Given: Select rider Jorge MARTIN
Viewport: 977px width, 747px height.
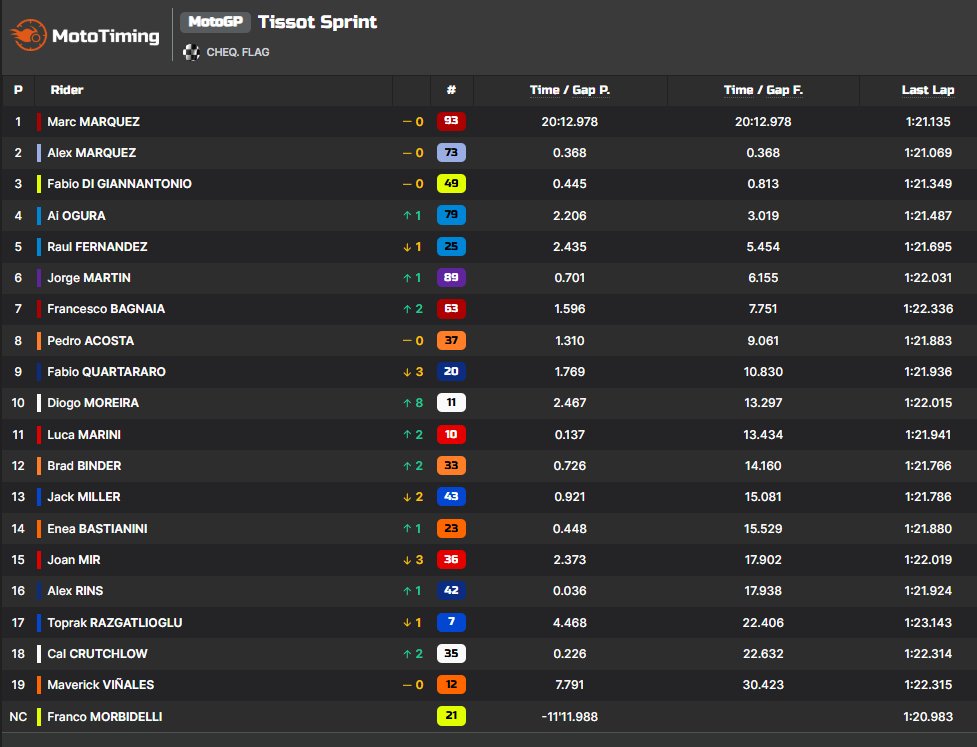Looking at the screenshot, I should pyautogui.click(x=89, y=278).
